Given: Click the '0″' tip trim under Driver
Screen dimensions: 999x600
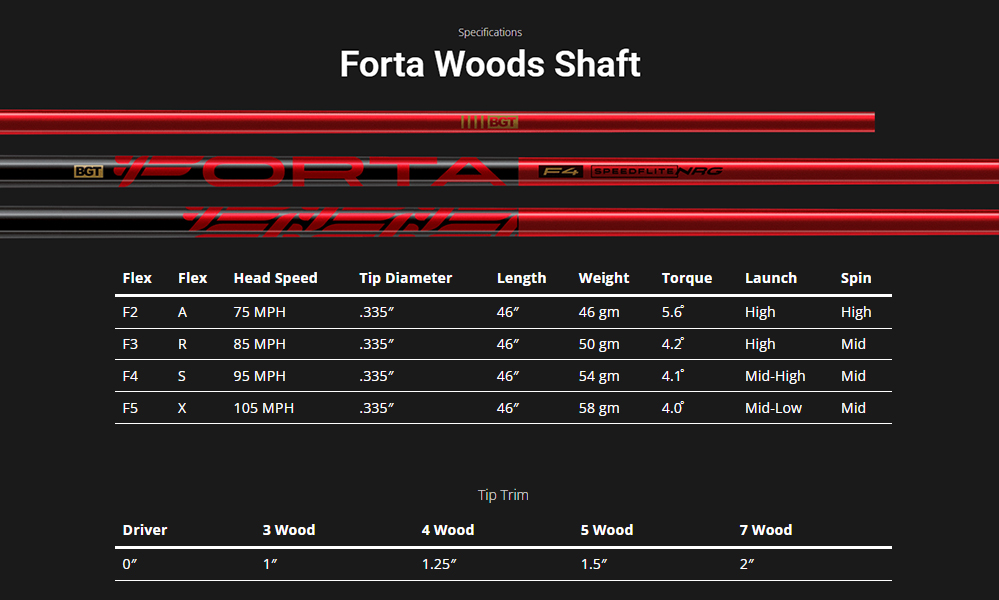Looking at the screenshot, I should tap(130, 564).
